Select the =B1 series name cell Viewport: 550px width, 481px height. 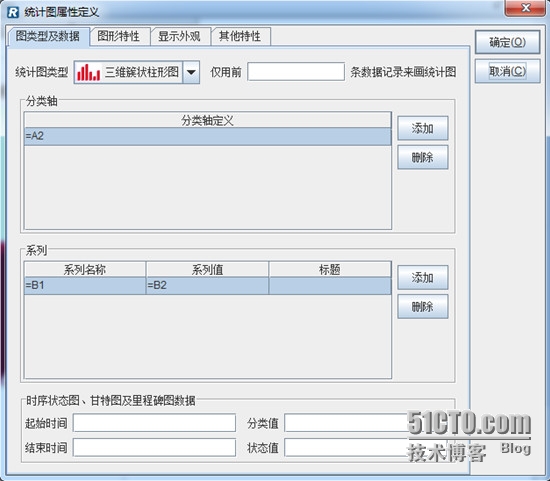coord(85,286)
